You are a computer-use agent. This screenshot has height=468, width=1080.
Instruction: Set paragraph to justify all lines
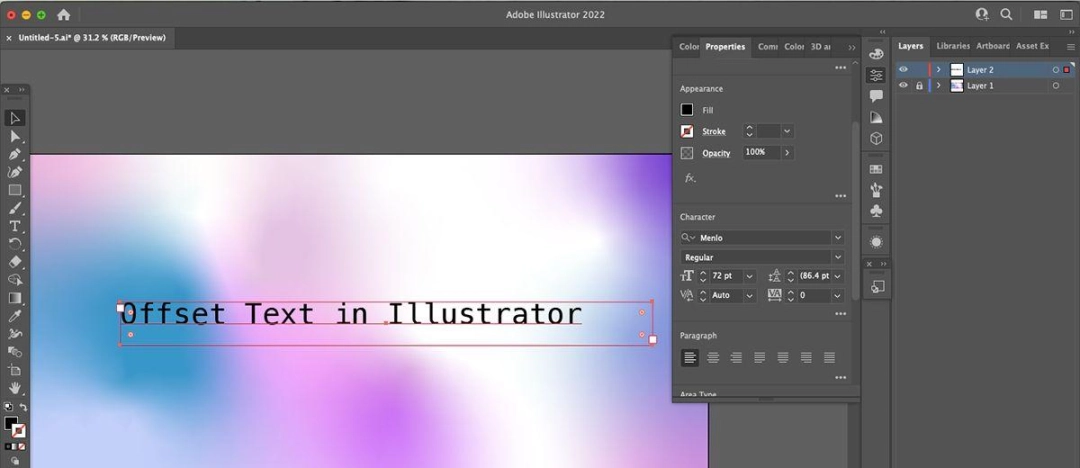coord(829,358)
